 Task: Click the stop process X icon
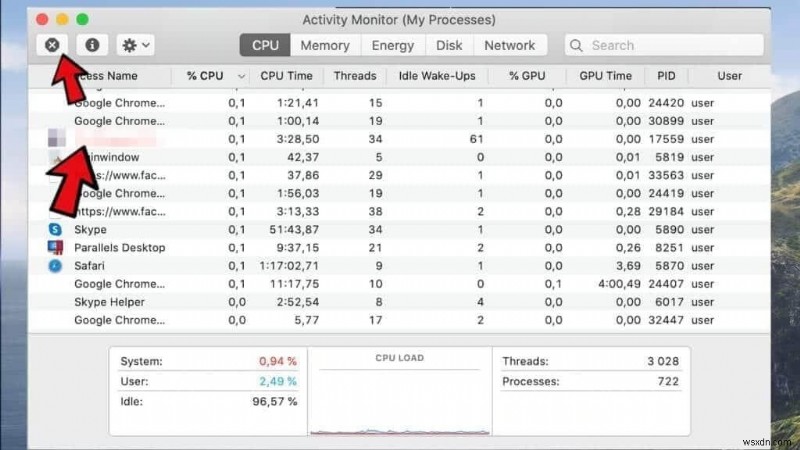(x=51, y=45)
